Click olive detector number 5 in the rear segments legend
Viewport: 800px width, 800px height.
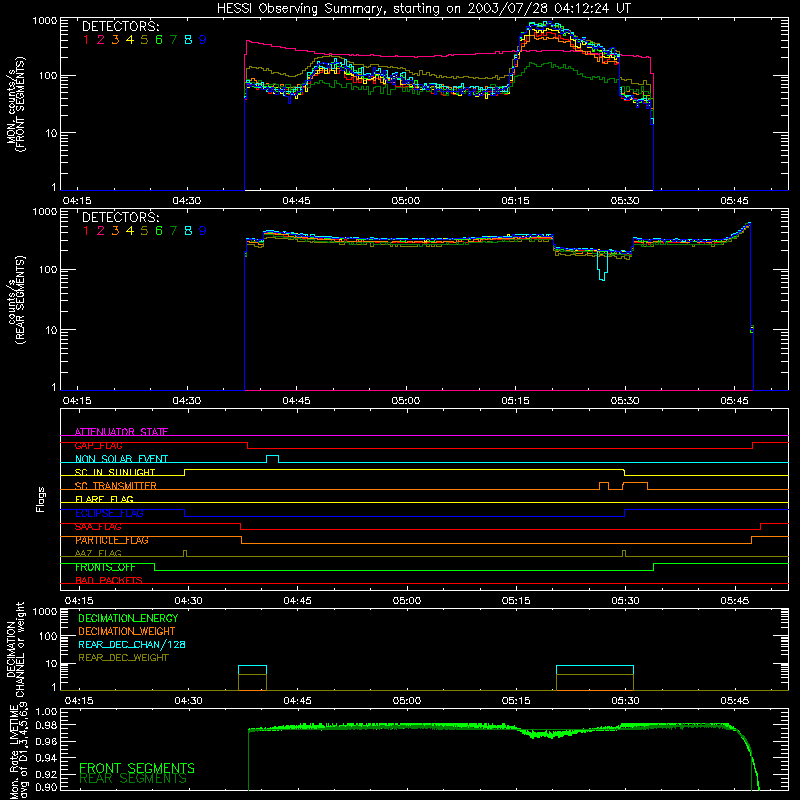144,231
